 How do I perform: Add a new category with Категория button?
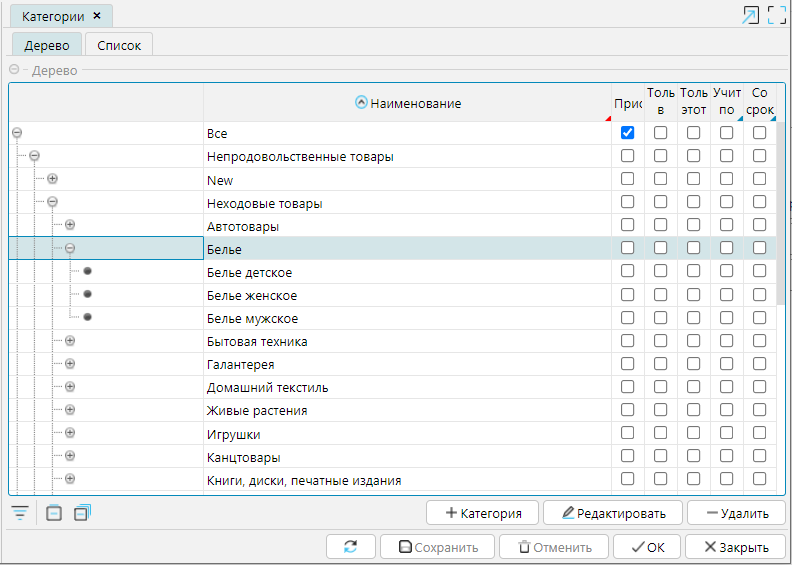tap(482, 513)
